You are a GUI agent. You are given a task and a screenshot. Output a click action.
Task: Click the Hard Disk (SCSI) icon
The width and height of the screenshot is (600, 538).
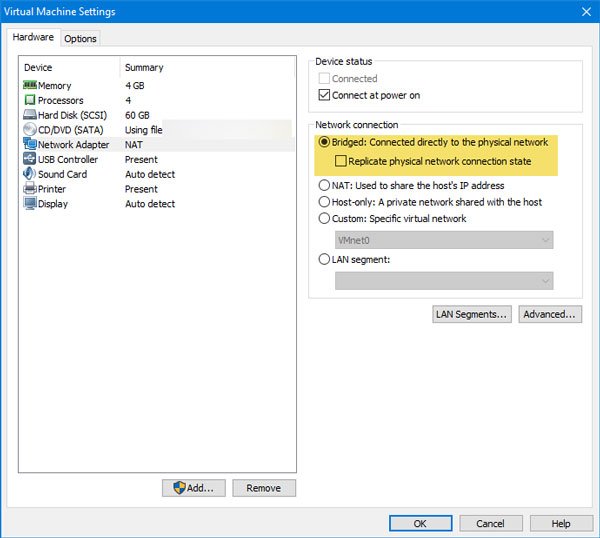pyautogui.click(x=29, y=115)
